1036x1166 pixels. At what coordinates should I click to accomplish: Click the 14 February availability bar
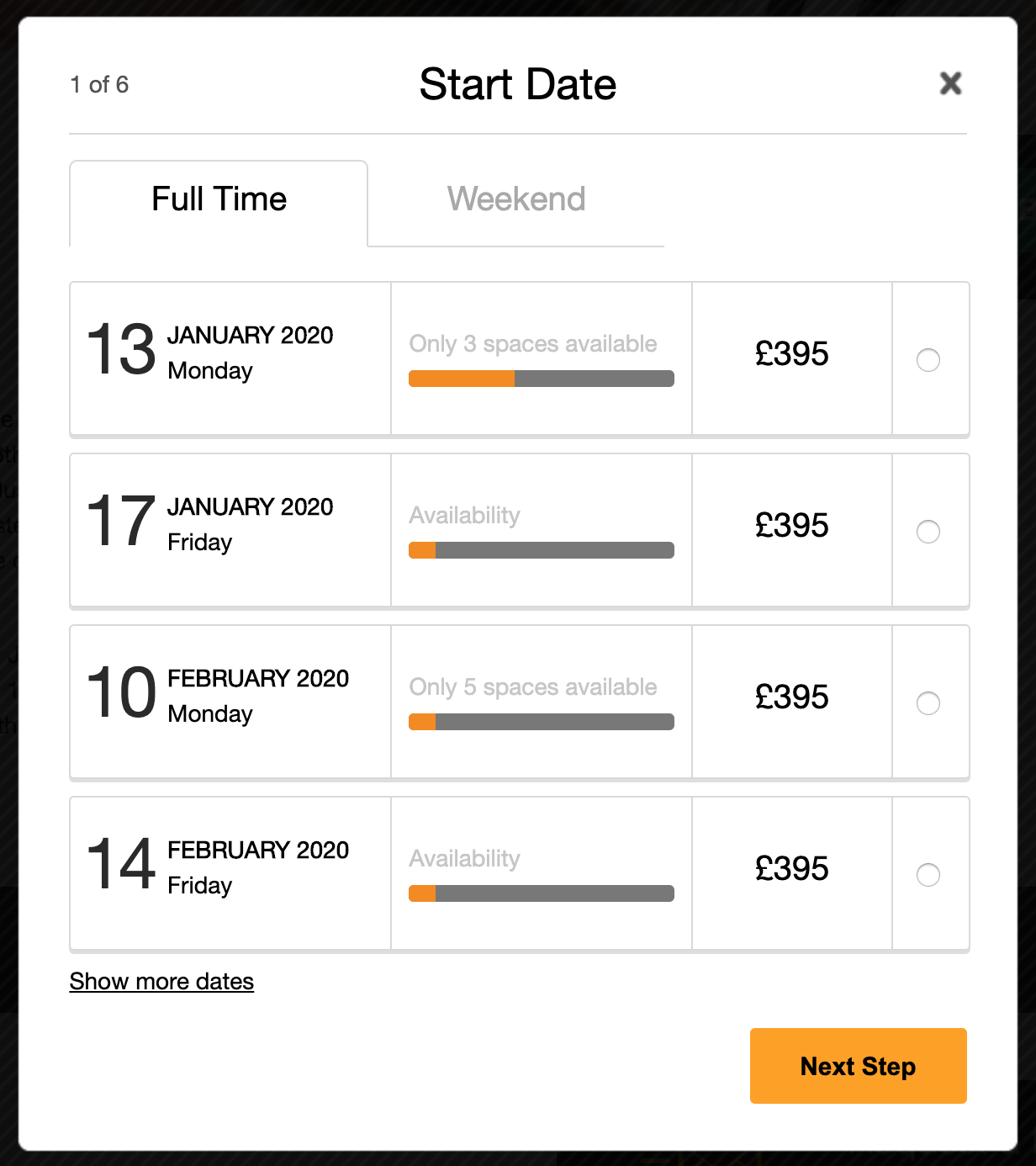click(541, 893)
